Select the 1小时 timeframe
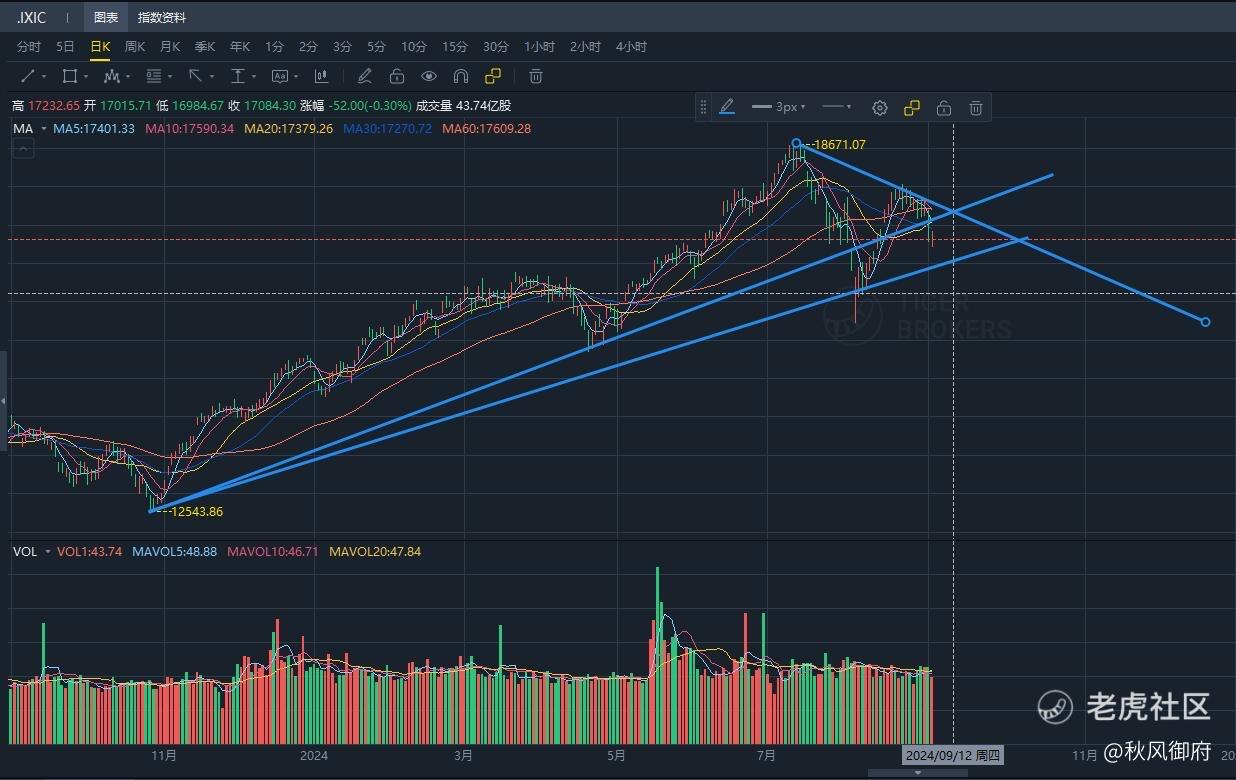Screen dimensions: 1236x780 (x=540, y=47)
